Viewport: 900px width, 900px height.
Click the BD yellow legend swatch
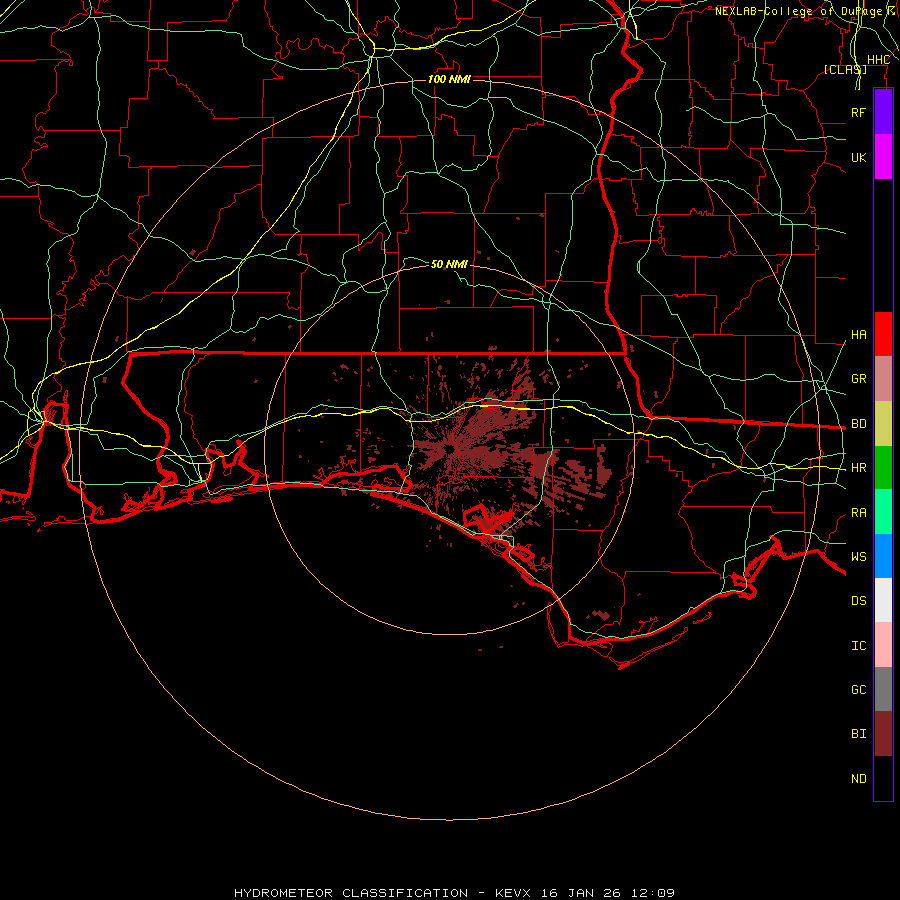click(x=883, y=423)
